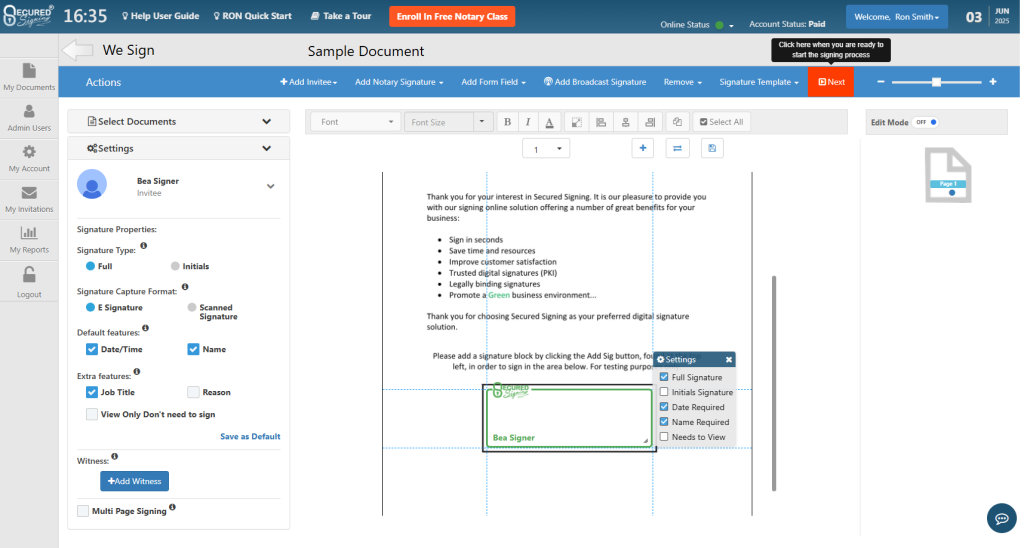This screenshot has height=548, width=1024.
Task: Toggle the Edit Mode switch
Action: [926, 122]
